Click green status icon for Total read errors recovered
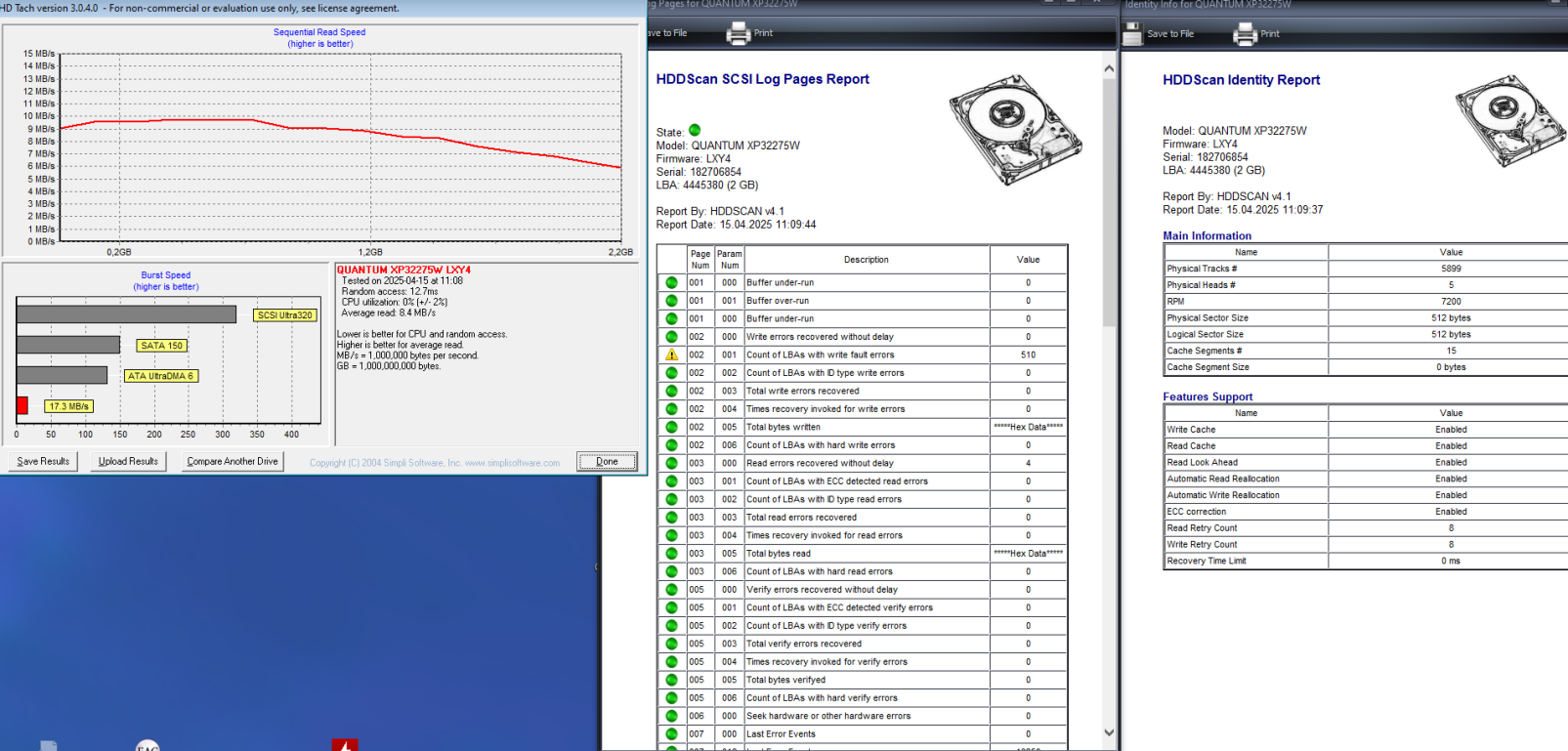Viewport: 1568px width, 751px height. pos(671,518)
